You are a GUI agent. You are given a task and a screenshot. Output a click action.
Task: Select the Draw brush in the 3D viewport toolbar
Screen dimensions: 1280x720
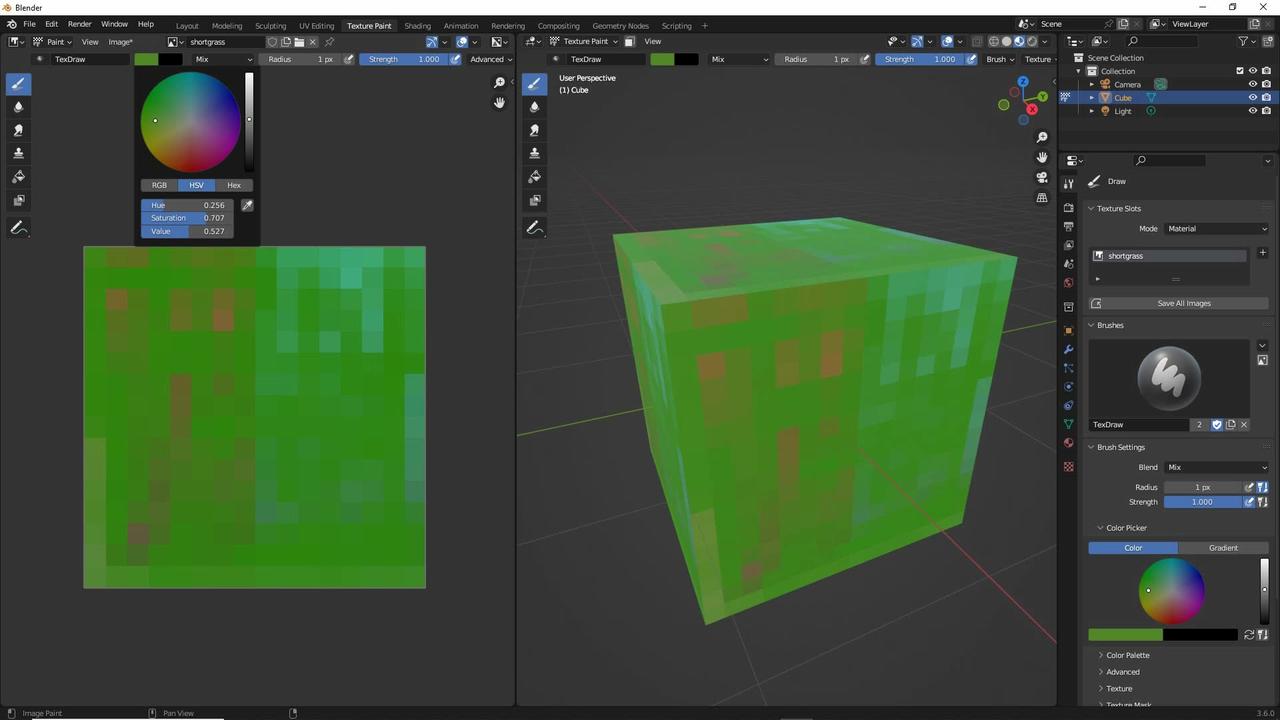(534, 84)
